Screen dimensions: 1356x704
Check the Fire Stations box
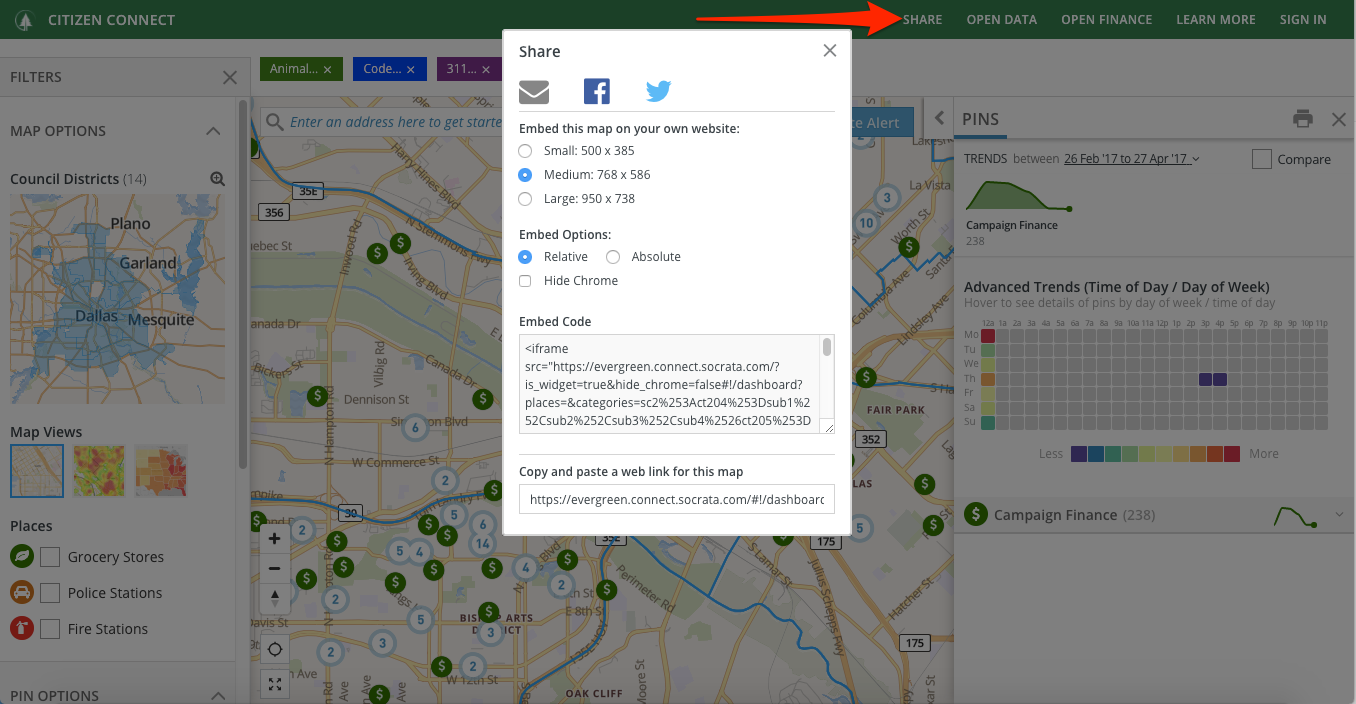tap(50, 629)
